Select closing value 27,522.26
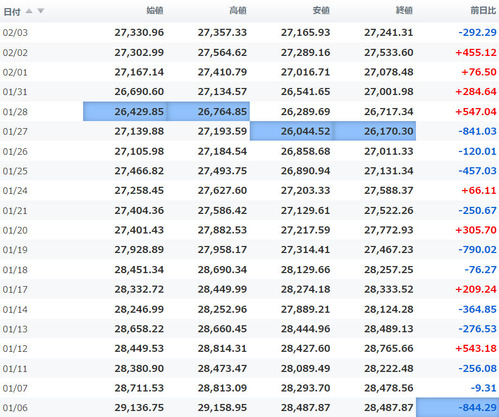 pyautogui.click(x=389, y=210)
